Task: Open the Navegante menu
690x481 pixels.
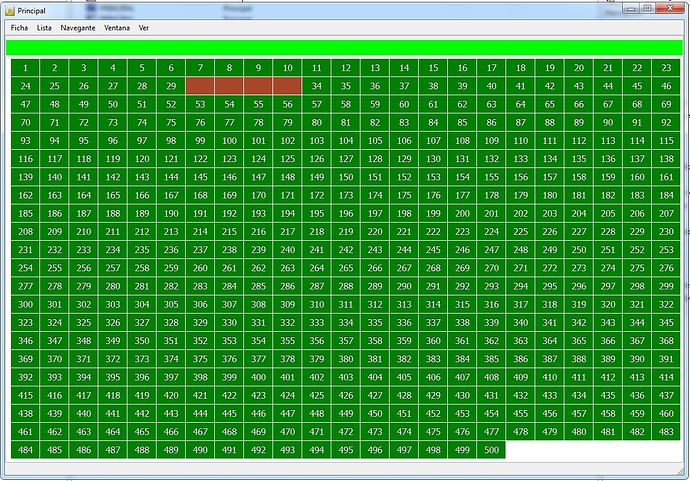Action: (78, 28)
